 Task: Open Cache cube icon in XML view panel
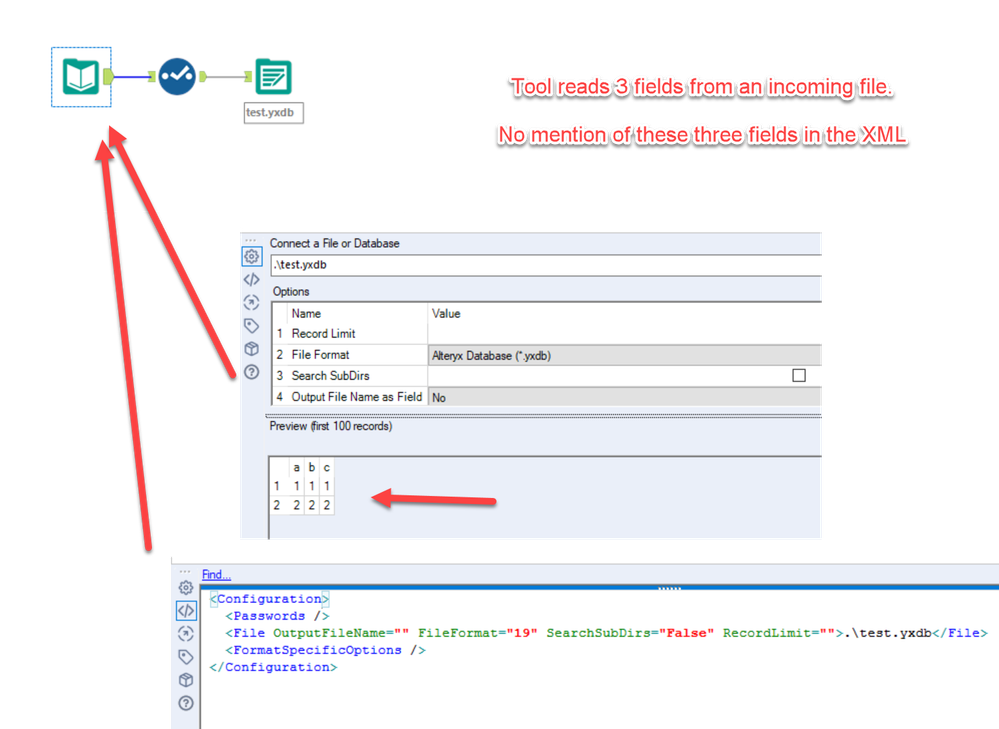186,680
